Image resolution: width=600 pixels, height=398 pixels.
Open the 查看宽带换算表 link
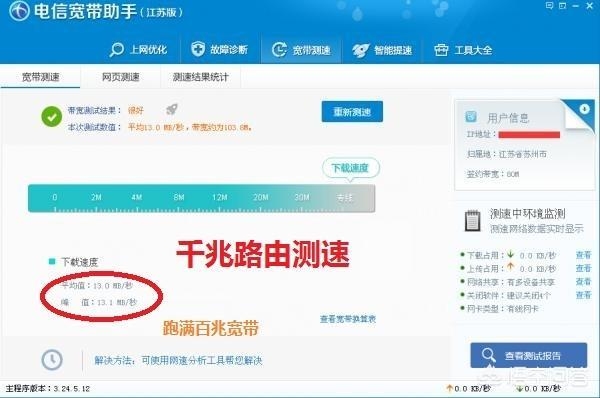point(348,319)
